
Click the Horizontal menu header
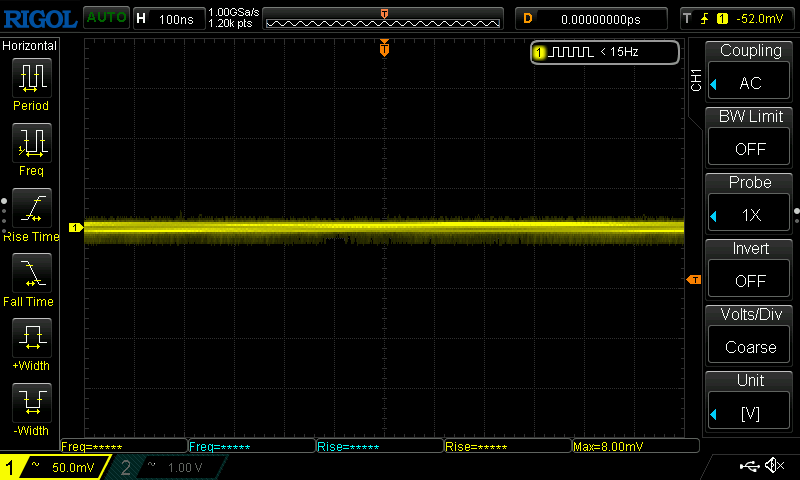point(30,45)
